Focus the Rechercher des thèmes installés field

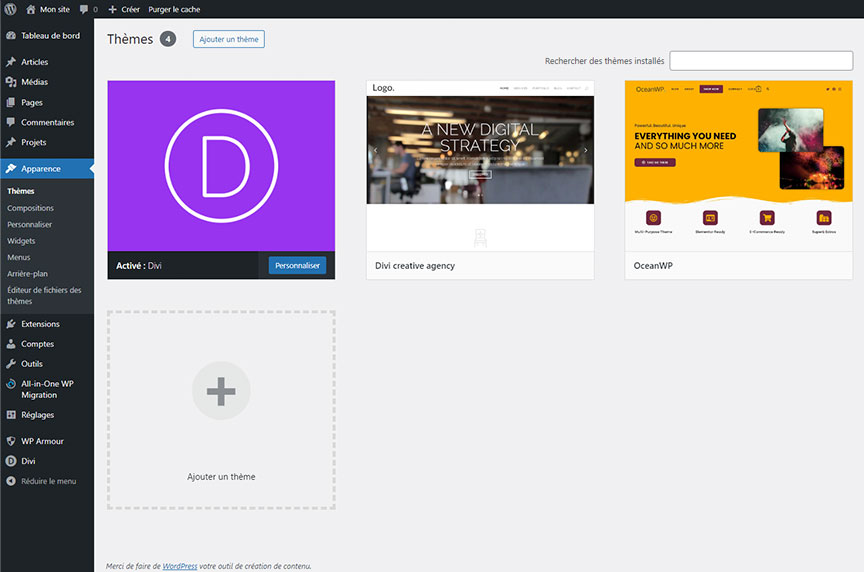(x=761, y=61)
